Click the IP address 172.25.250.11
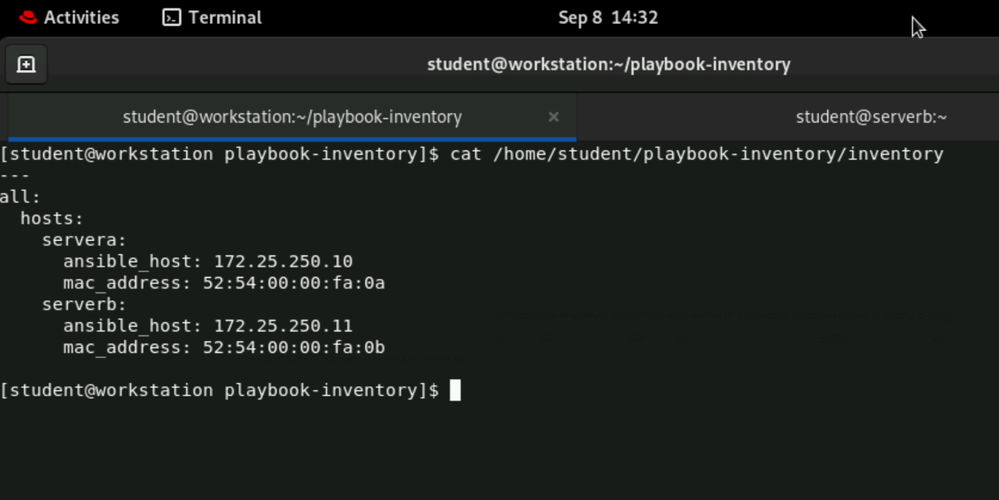 [x=283, y=326]
